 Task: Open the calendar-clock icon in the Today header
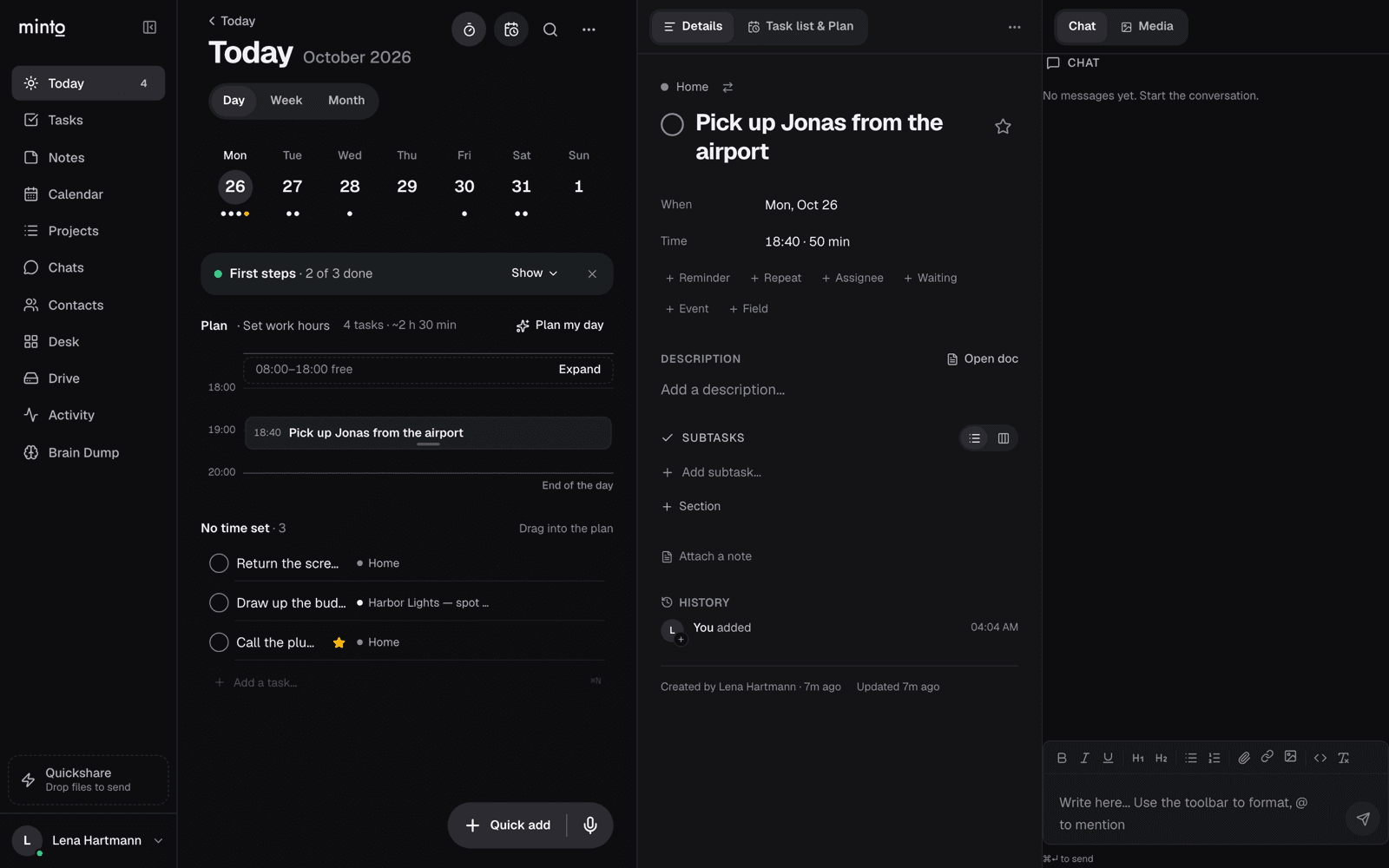click(511, 30)
